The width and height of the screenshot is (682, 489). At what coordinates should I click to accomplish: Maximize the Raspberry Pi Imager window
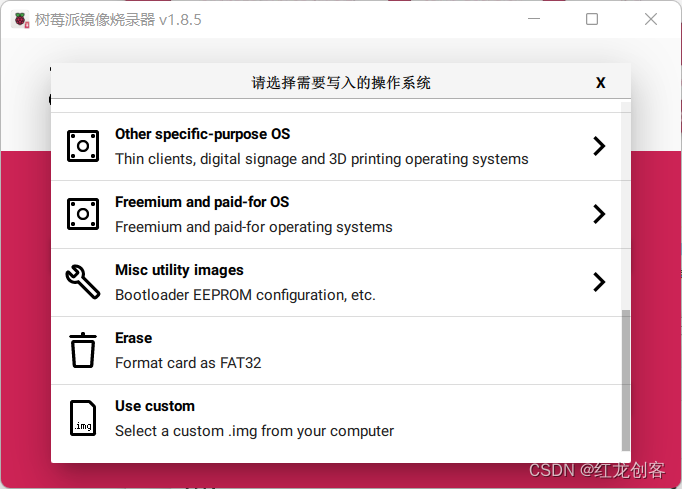pos(592,19)
